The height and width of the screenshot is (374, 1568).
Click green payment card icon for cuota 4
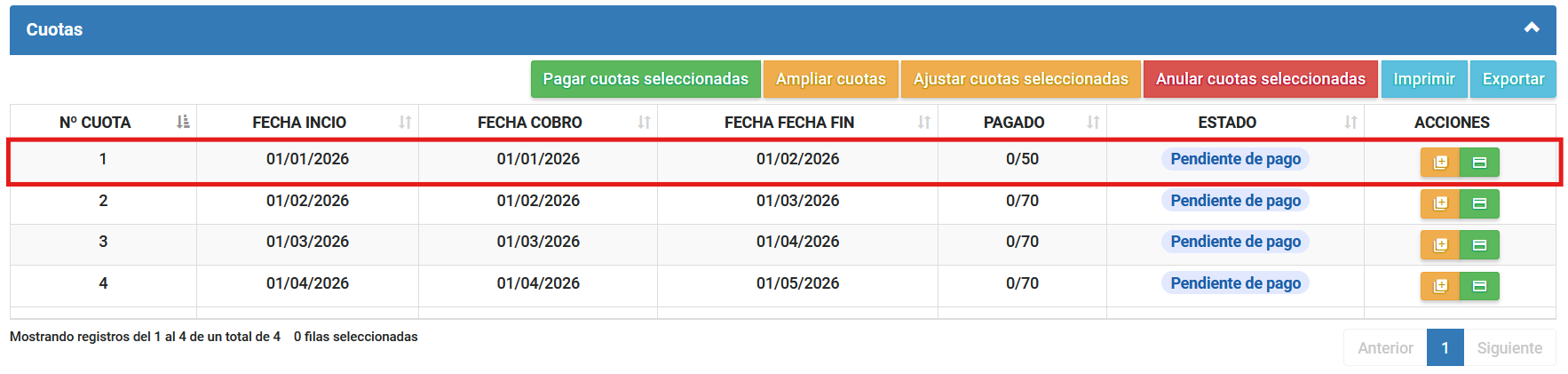tap(1479, 286)
